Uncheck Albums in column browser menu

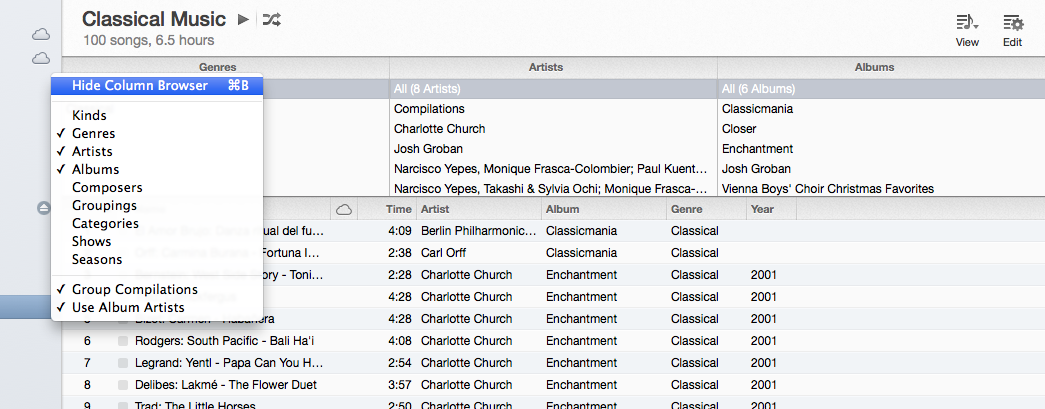157,169
